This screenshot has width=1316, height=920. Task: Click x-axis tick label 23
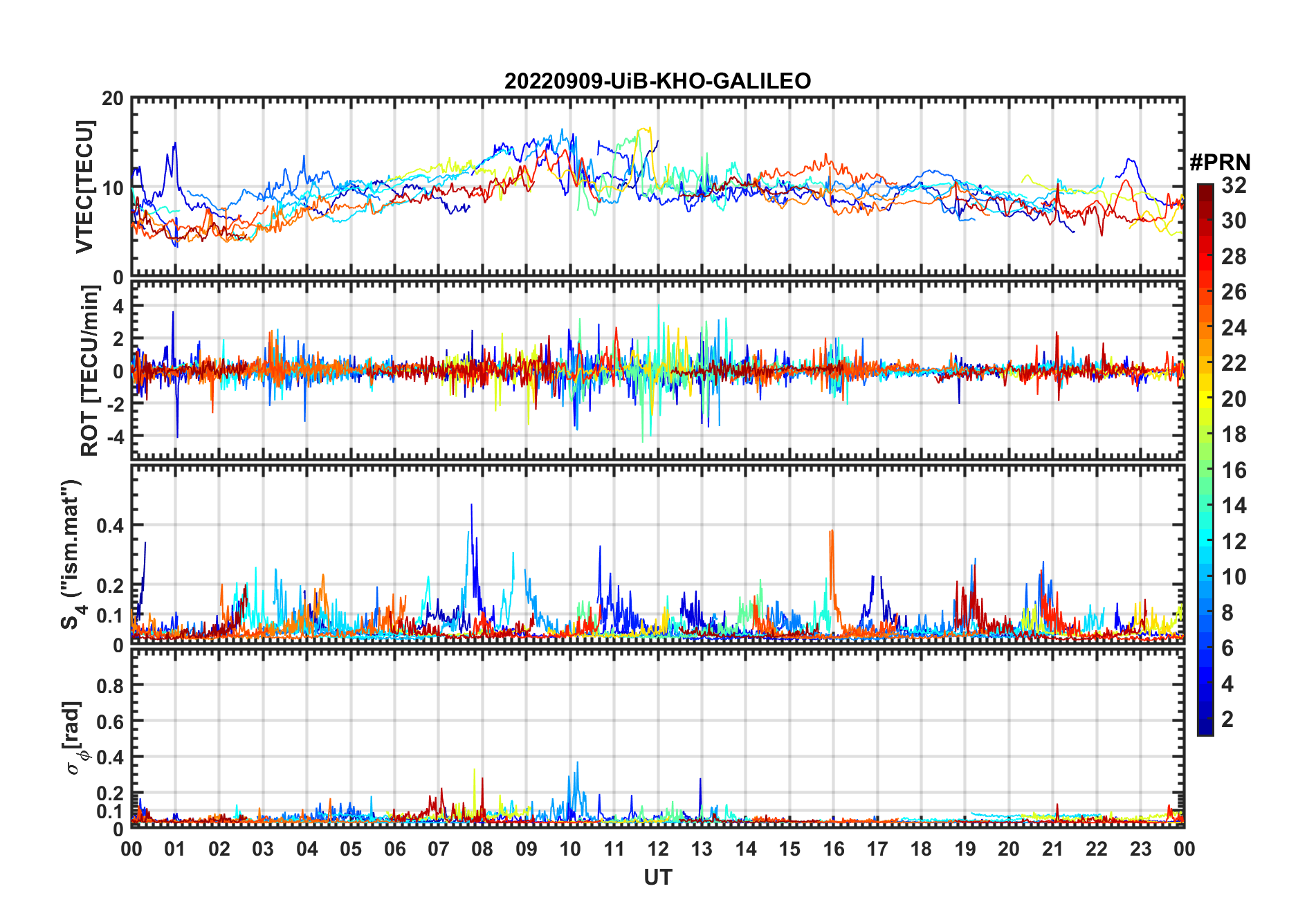(1140, 849)
